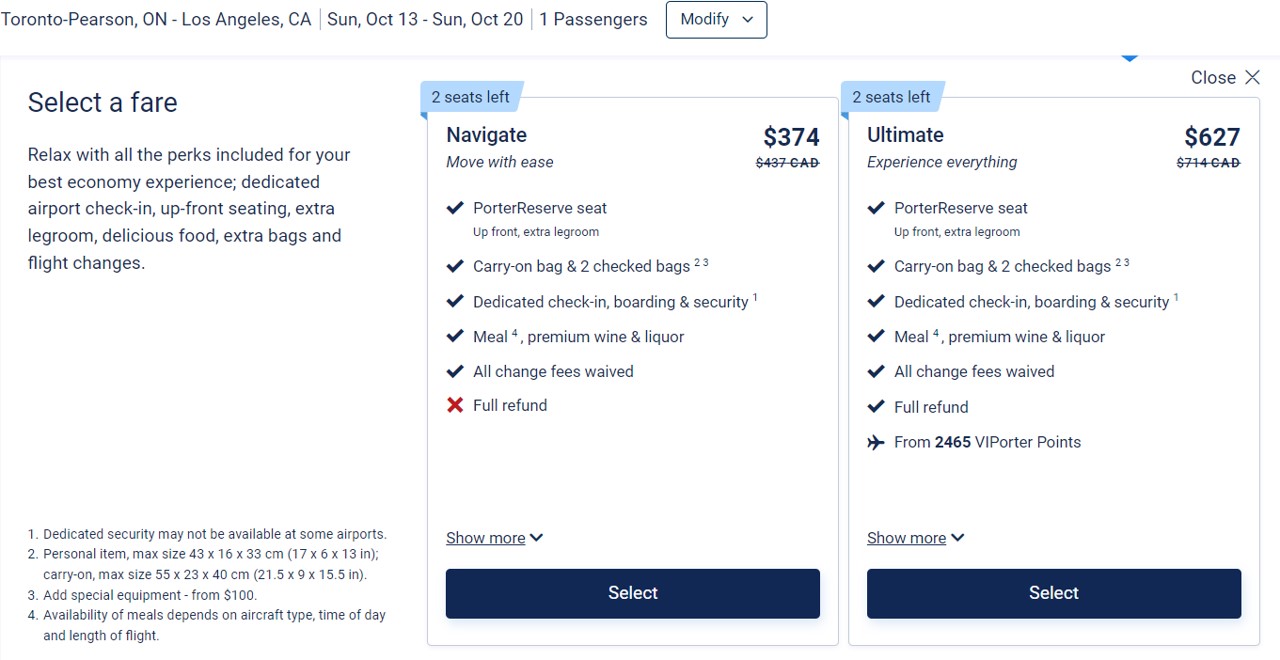This screenshot has height=660, width=1280.
Task: Click Navigate's Carry-on bag checkmark icon
Action: pyautogui.click(x=455, y=266)
